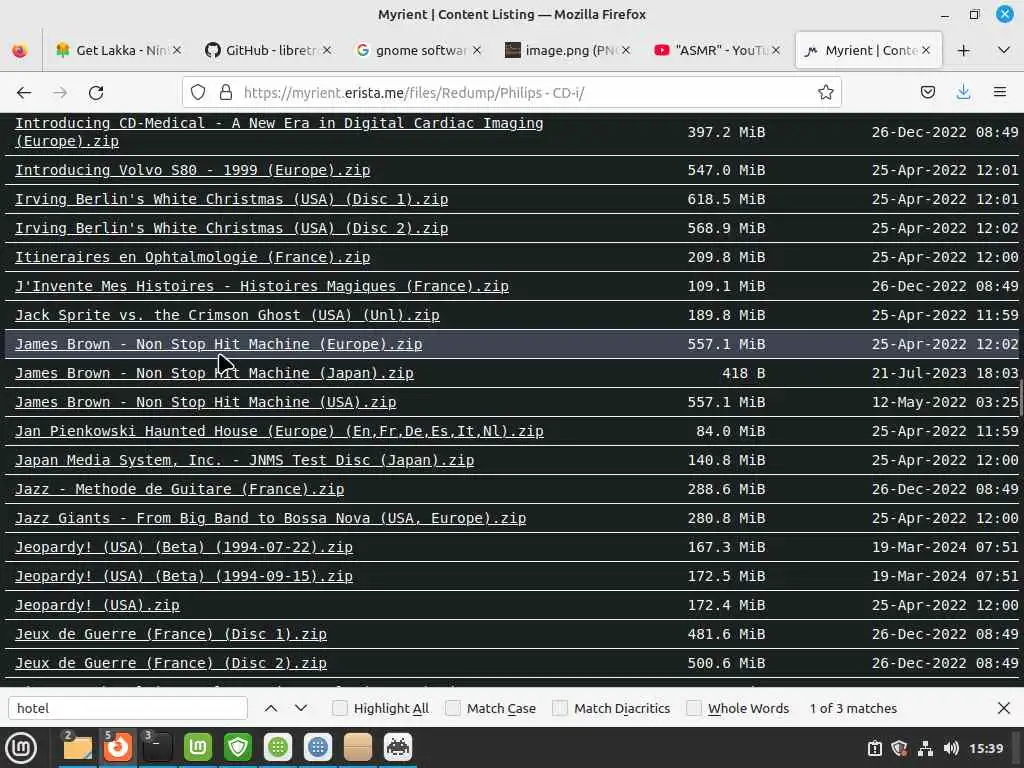Open a new browser tab

963,50
